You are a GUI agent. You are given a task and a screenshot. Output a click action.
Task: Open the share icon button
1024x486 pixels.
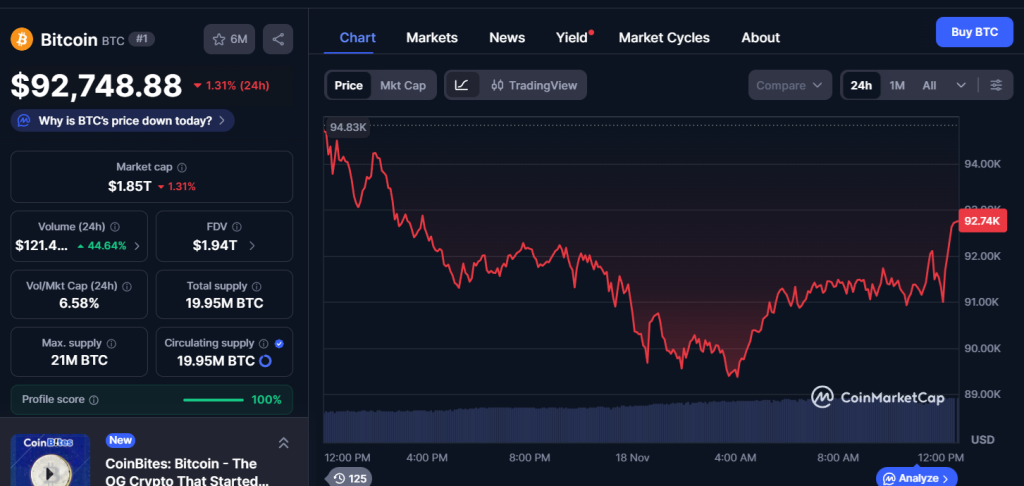278,39
